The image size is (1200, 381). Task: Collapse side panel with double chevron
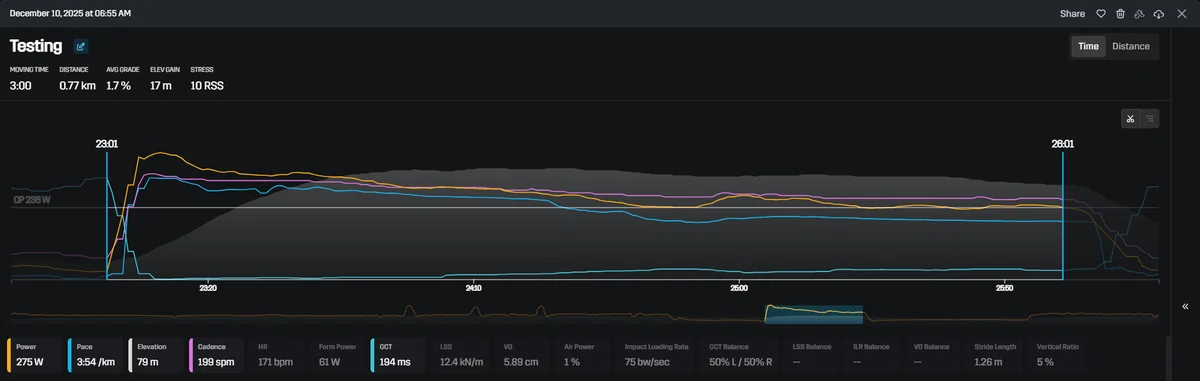tap(1185, 307)
